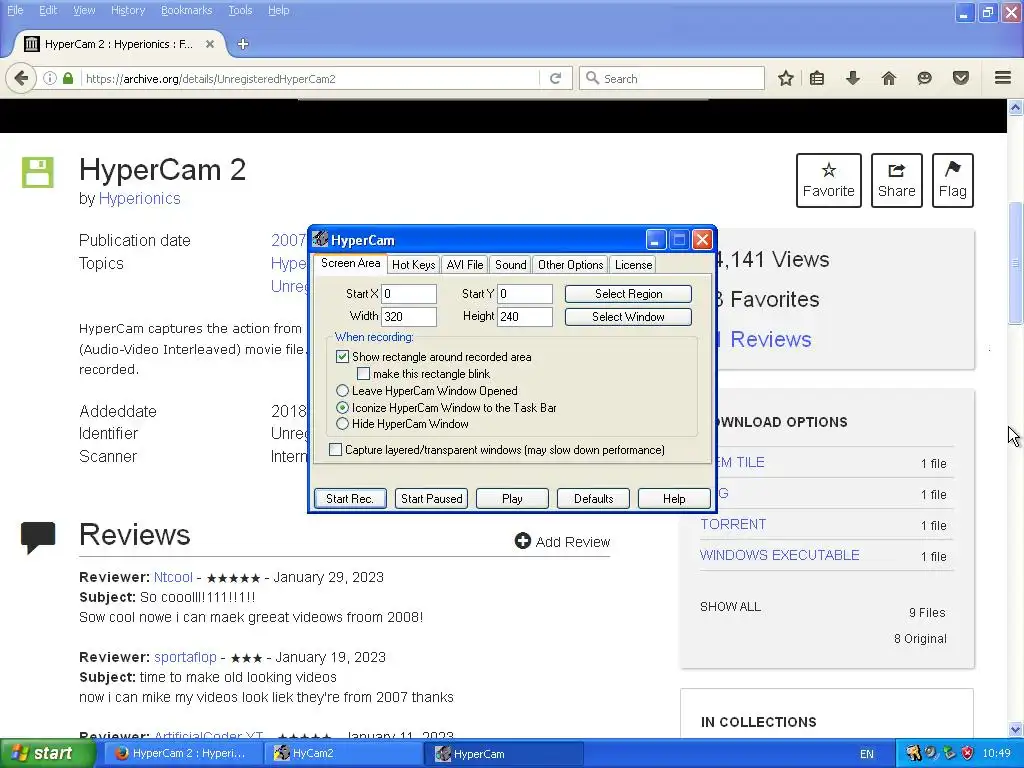The image size is (1024, 768).
Task: Open the Firefox hamburger menu
Action: tap(1003, 78)
